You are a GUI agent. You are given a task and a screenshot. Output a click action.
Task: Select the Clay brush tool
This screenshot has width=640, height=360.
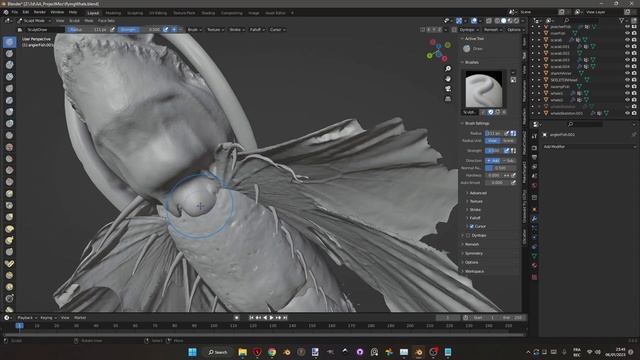click(9, 65)
